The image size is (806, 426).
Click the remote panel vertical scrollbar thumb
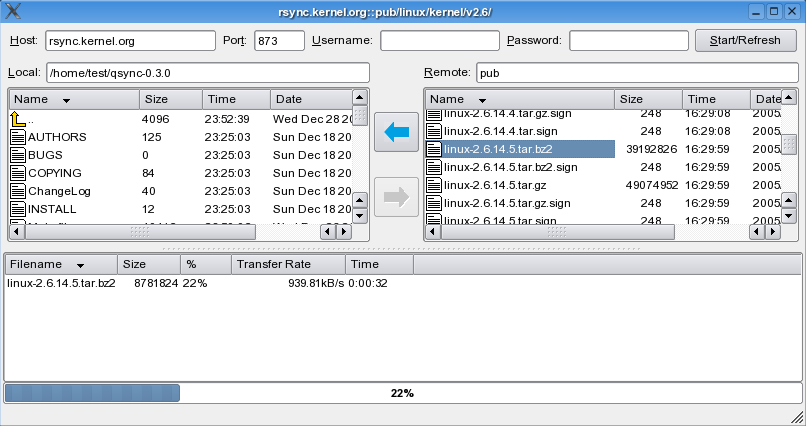pyautogui.click(x=789, y=144)
